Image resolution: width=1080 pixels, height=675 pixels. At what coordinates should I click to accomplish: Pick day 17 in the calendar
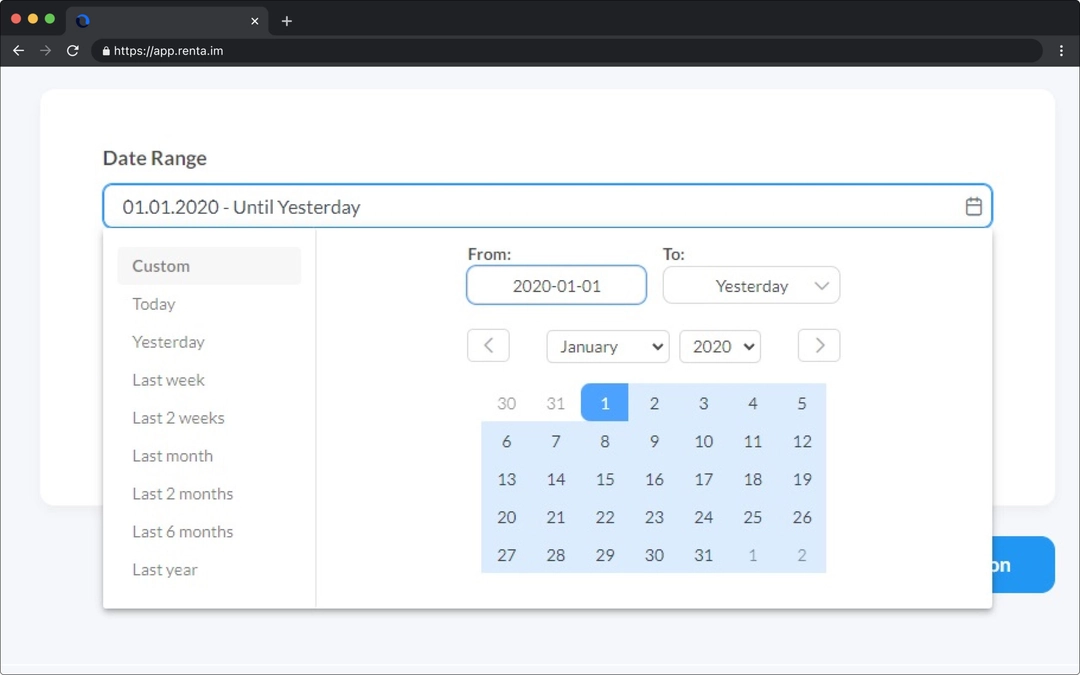pyautogui.click(x=703, y=479)
